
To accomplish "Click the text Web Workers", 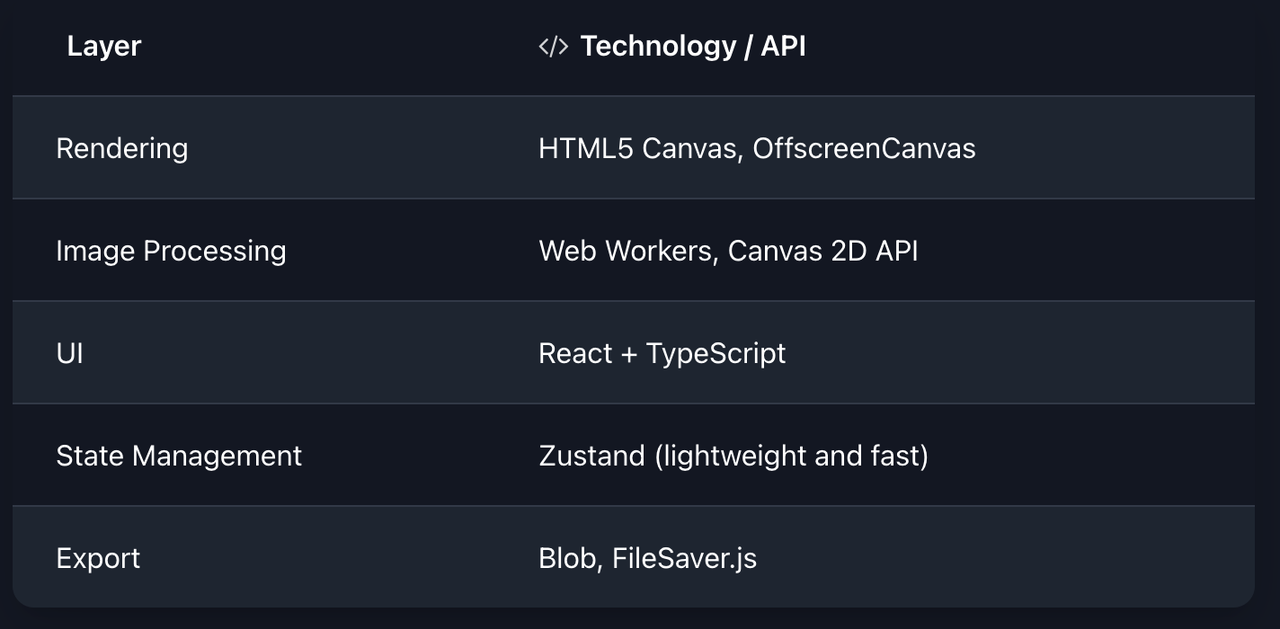I will click(x=626, y=251).
